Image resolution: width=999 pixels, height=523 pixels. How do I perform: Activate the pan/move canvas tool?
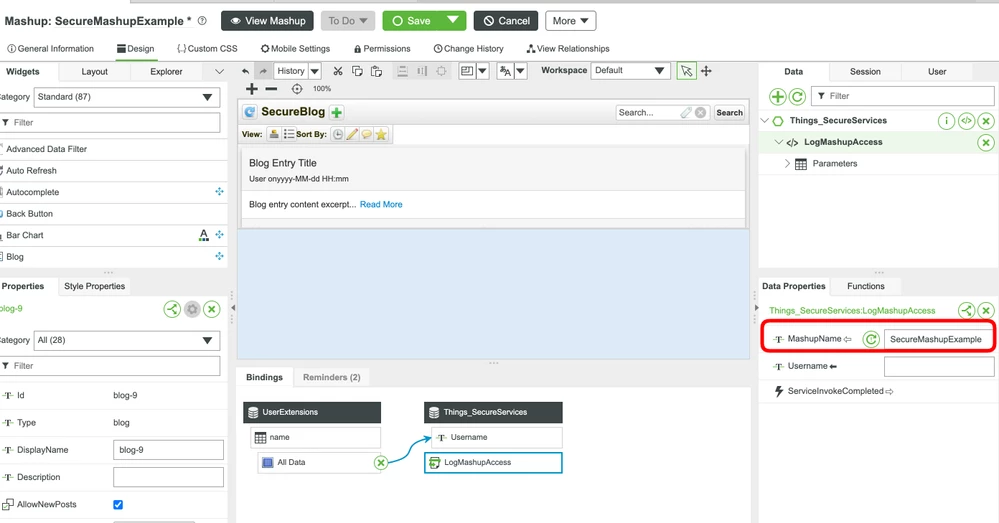(706, 71)
